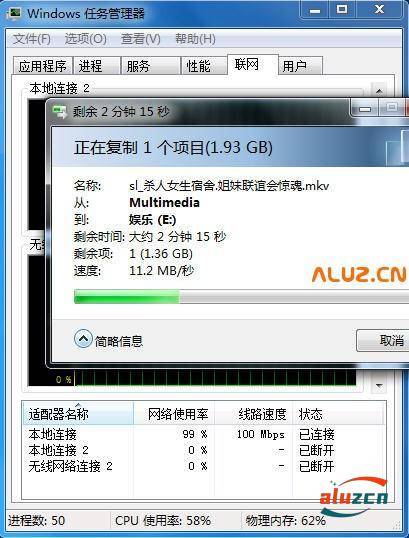Click the file name sl_杀人女生宿舍.姐妹联谊会惊魂.mkv
This screenshot has height=538, width=409.
229,186
